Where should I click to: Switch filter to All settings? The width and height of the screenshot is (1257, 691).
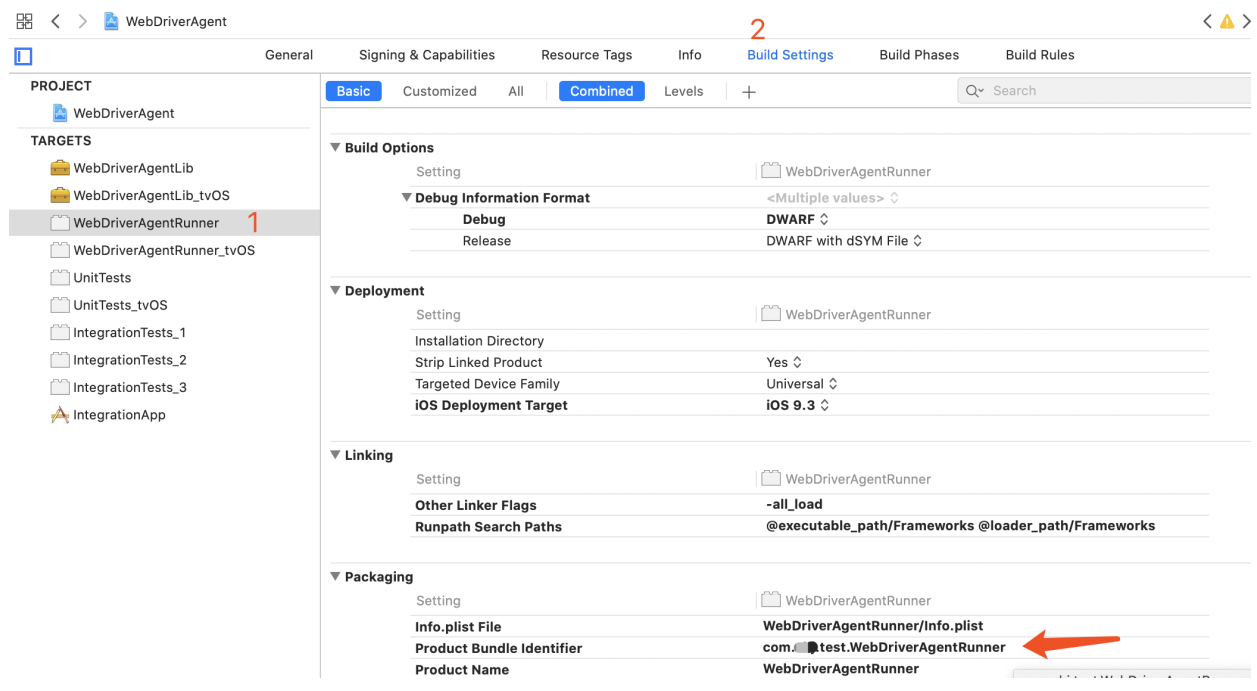point(516,91)
